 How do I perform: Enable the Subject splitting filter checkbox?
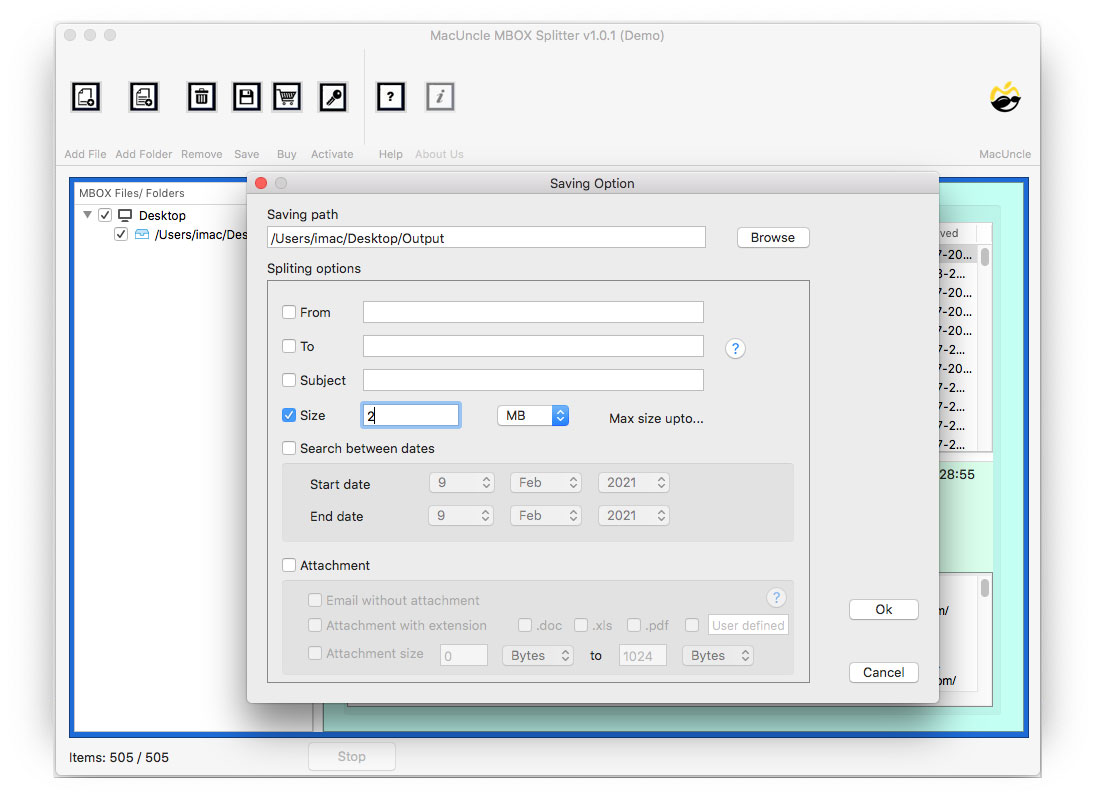point(288,380)
